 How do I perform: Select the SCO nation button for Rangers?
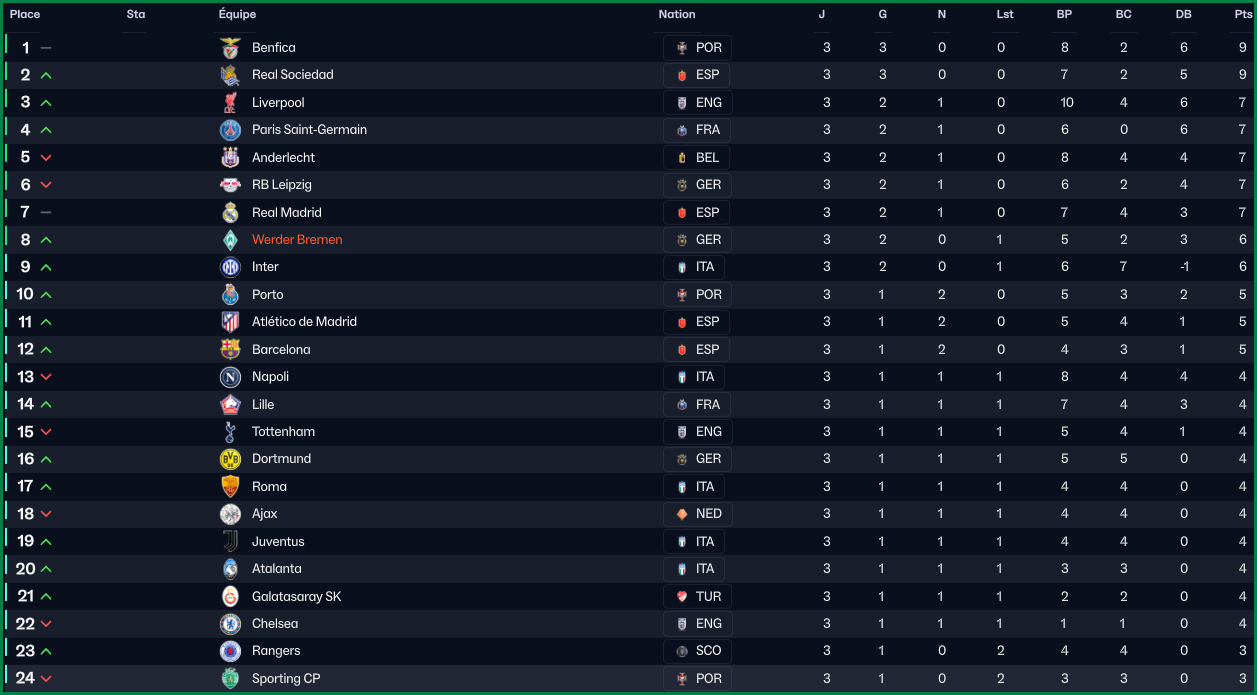coord(697,651)
